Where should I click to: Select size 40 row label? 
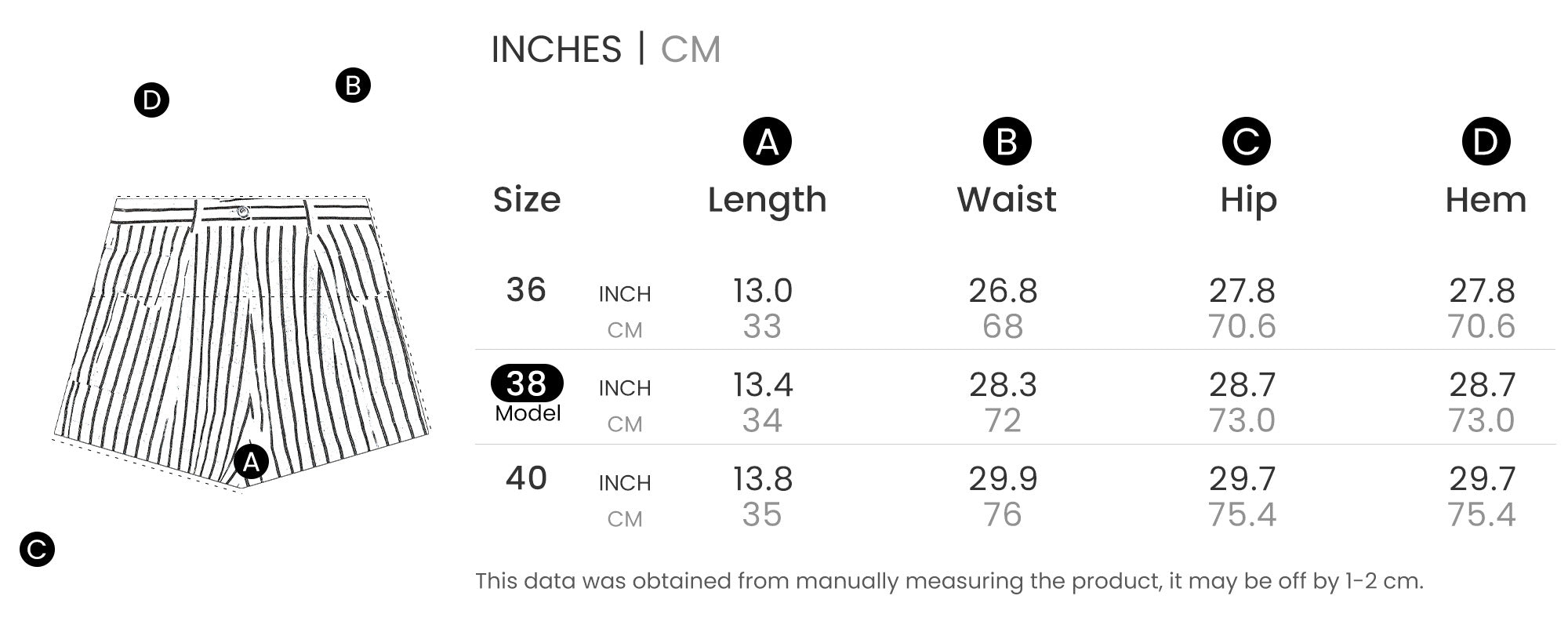[526, 478]
